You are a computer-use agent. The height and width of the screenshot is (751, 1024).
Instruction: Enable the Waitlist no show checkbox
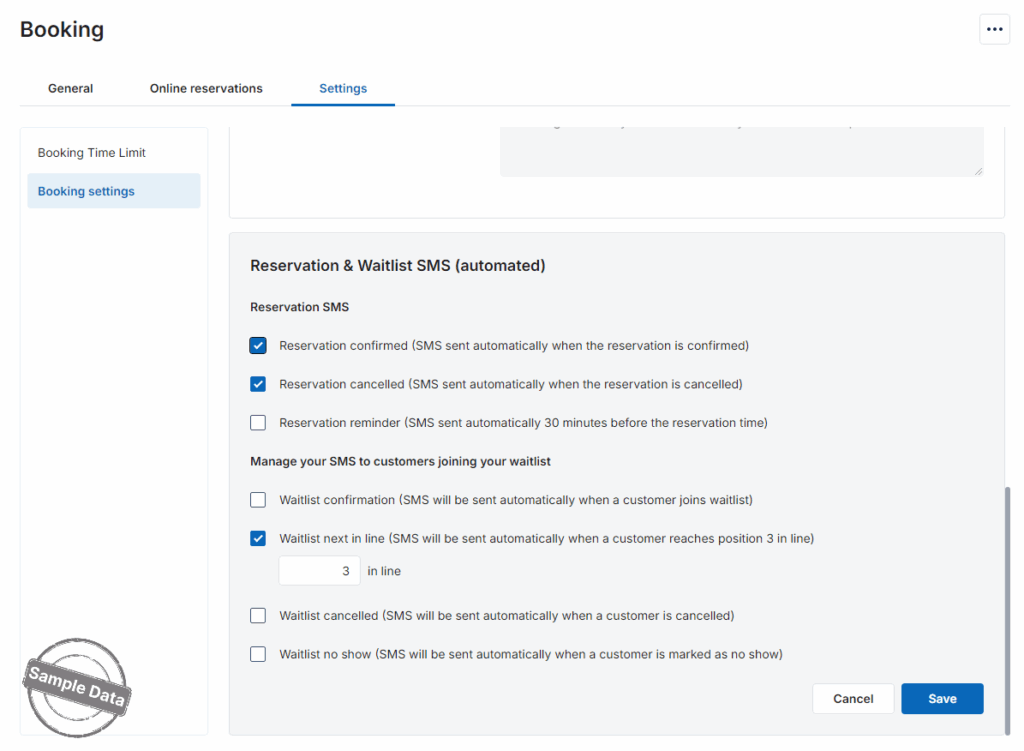[258, 654]
